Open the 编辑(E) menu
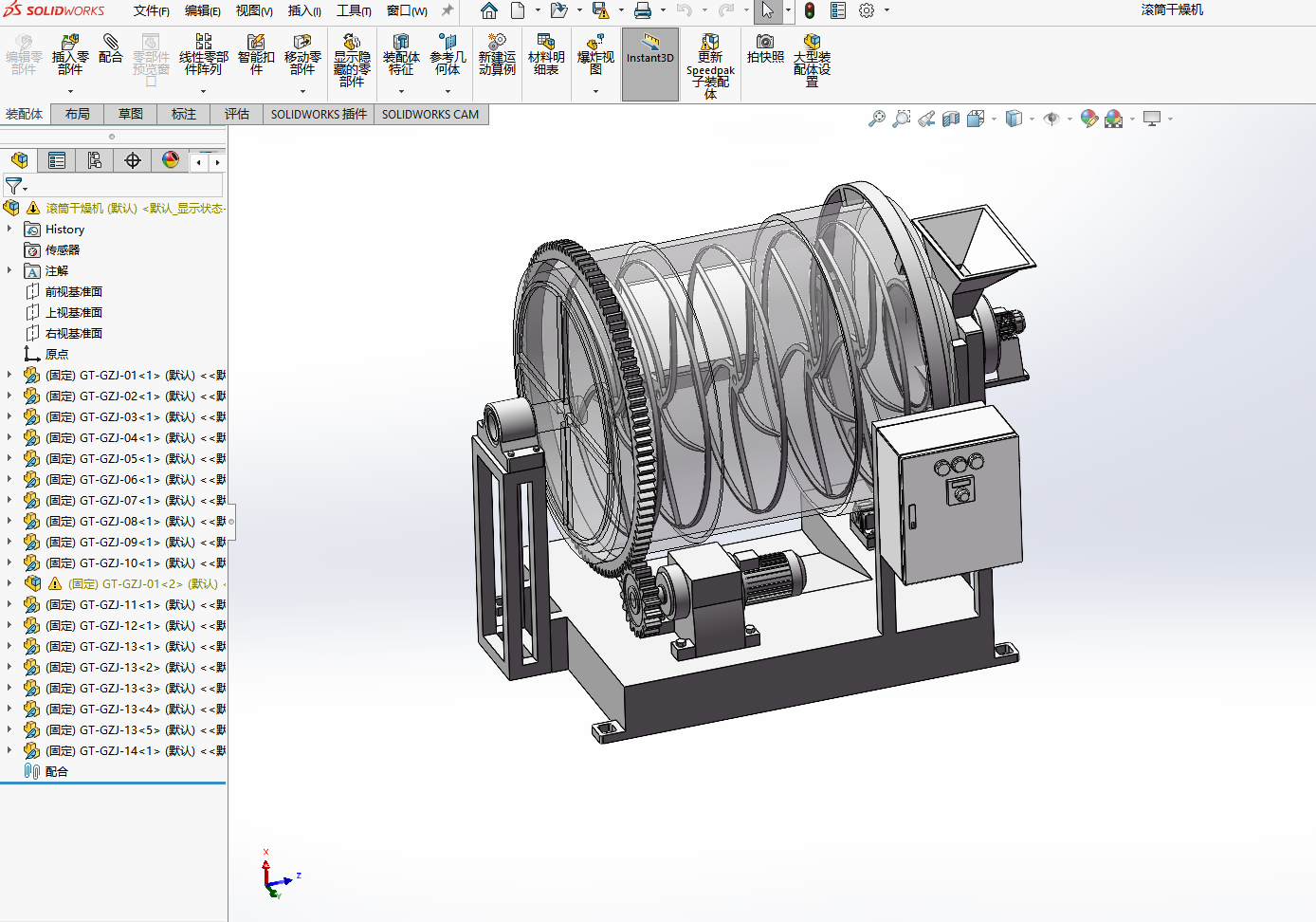The height and width of the screenshot is (922, 1316). point(203,10)
